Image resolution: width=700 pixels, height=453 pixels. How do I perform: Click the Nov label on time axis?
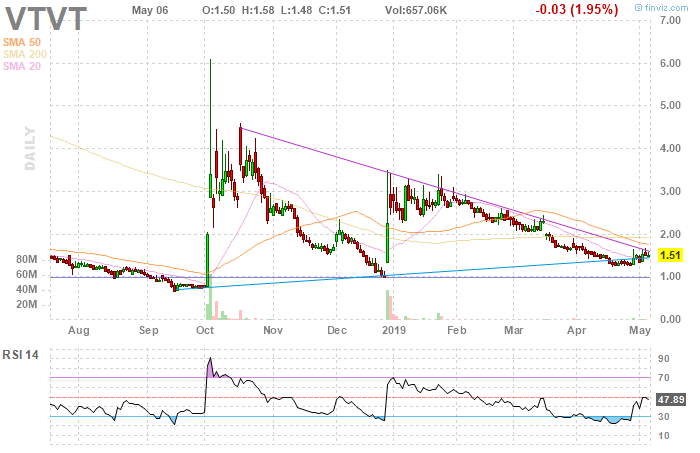pyautogui.click(x=273, y=330)
